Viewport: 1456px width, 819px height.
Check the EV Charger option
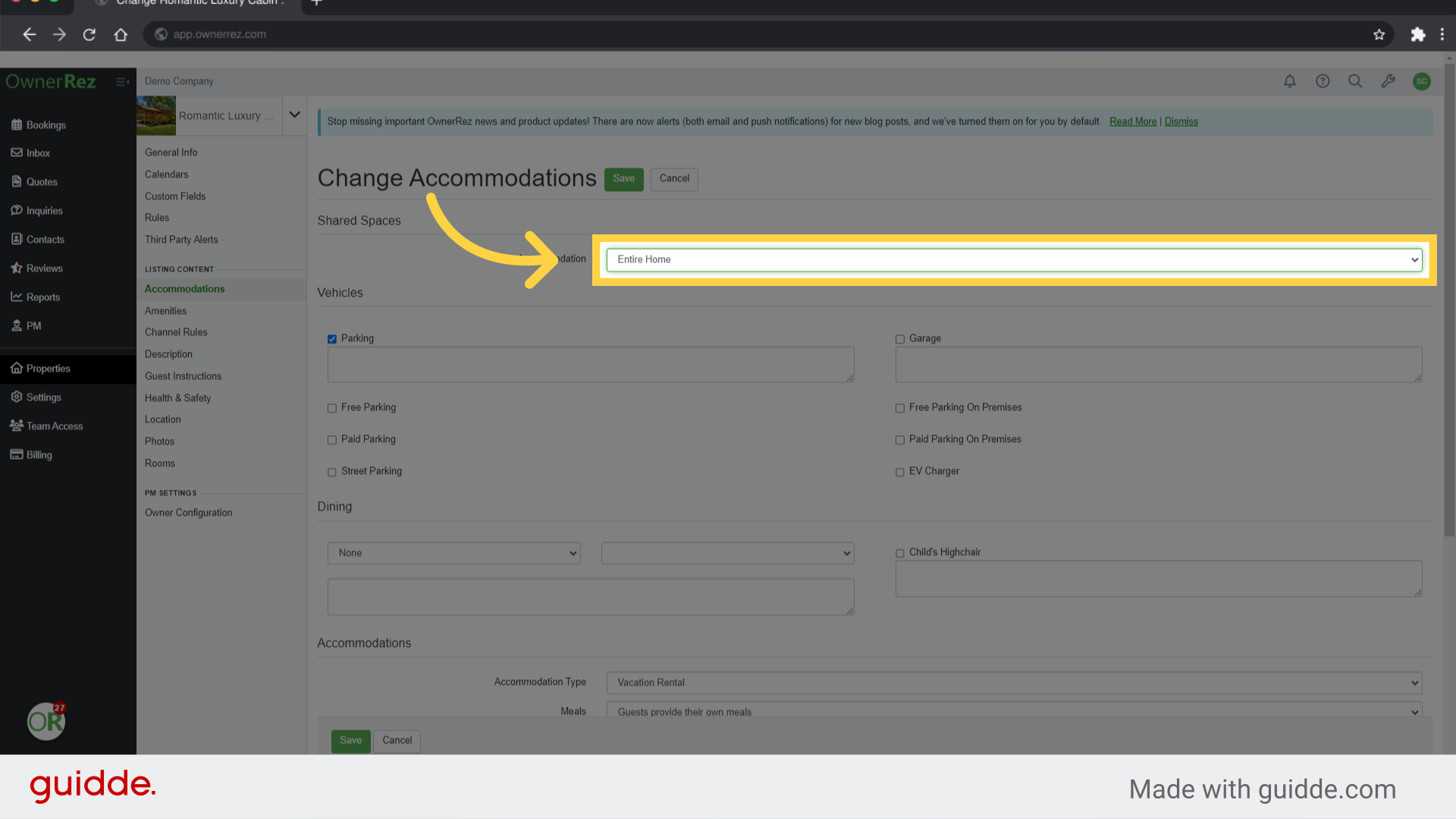pos(900,472)
